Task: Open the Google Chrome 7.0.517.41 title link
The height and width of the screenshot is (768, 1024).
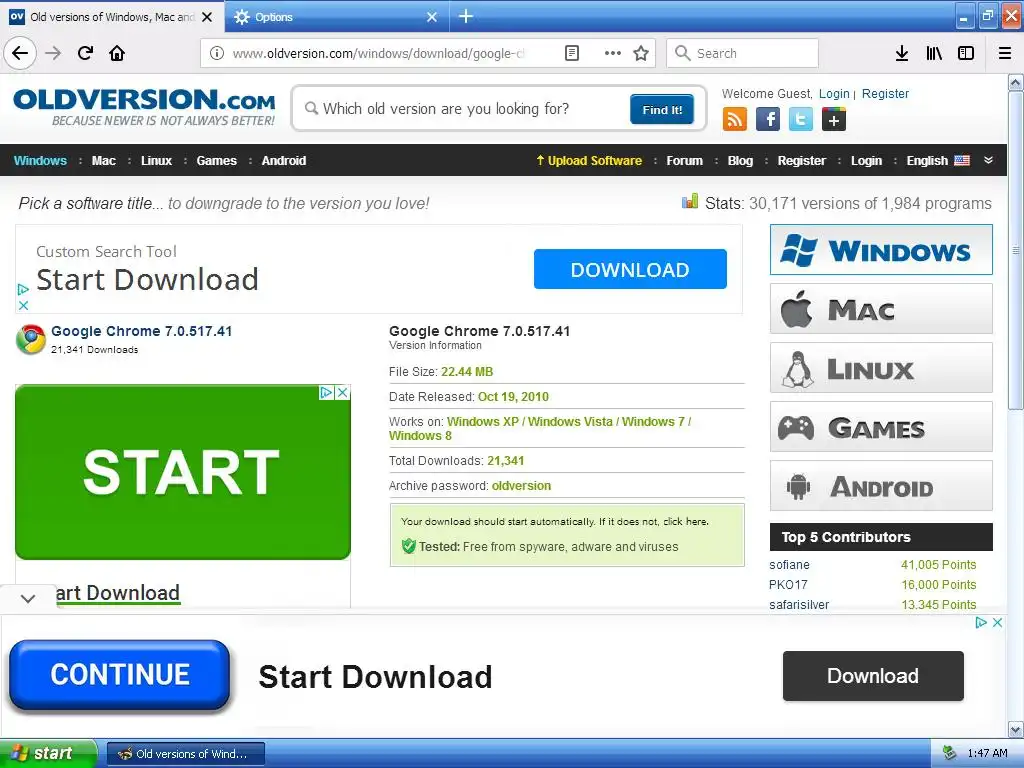Action: (141, 331)
